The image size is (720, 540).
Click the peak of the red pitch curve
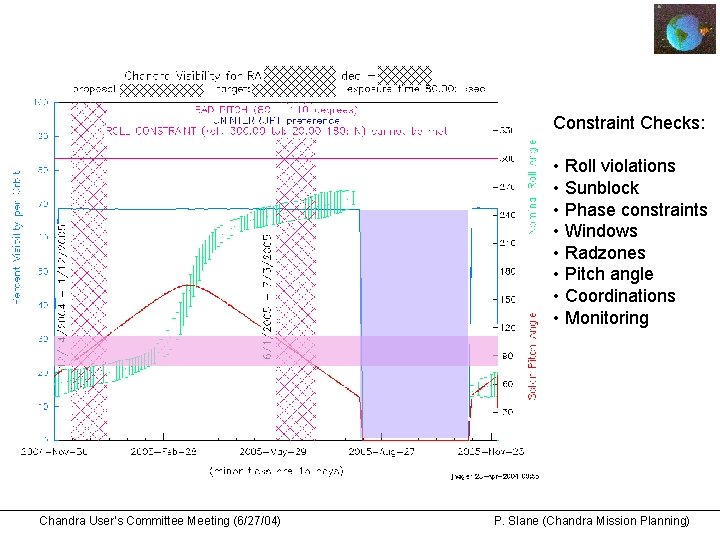coord(188,286)
